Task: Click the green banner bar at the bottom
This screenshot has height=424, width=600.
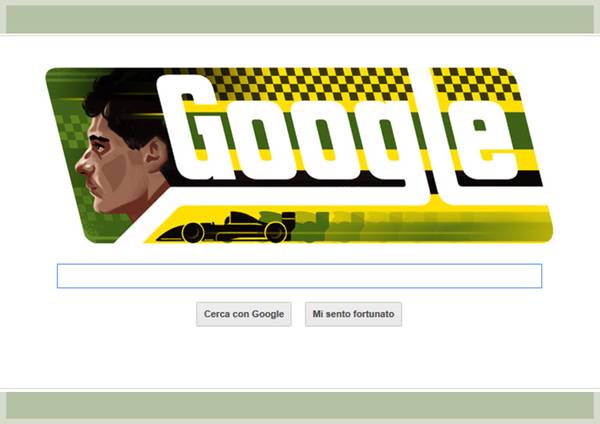Action: 300,406
